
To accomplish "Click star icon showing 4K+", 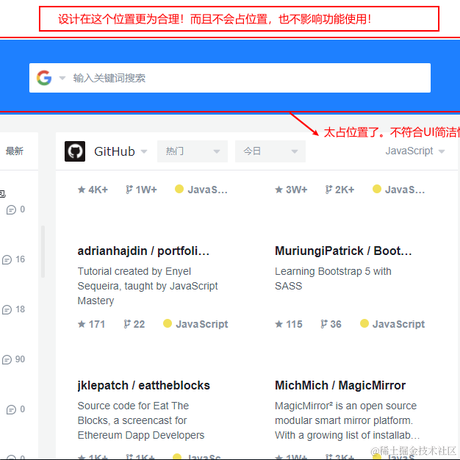I will (81, 190).
